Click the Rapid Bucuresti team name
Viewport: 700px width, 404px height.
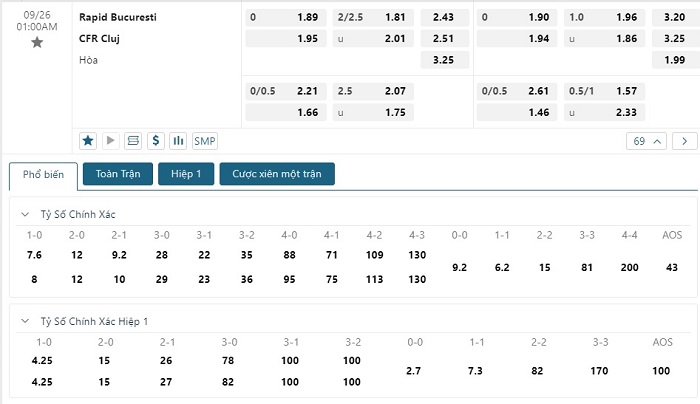pos(118,17)
